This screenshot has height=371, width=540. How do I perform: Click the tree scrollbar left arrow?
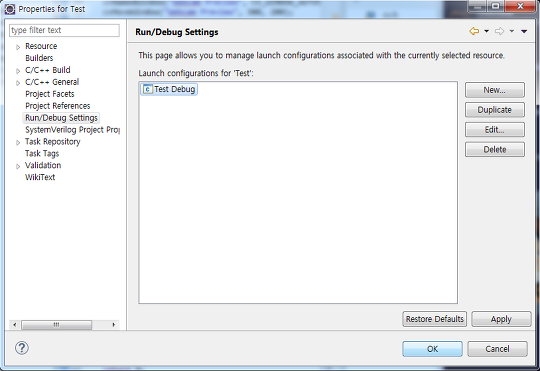pos(14,324)
